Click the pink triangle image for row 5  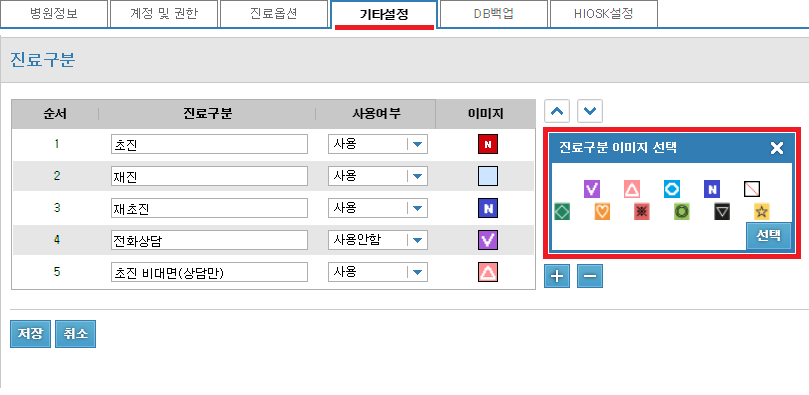pos(488,272)
